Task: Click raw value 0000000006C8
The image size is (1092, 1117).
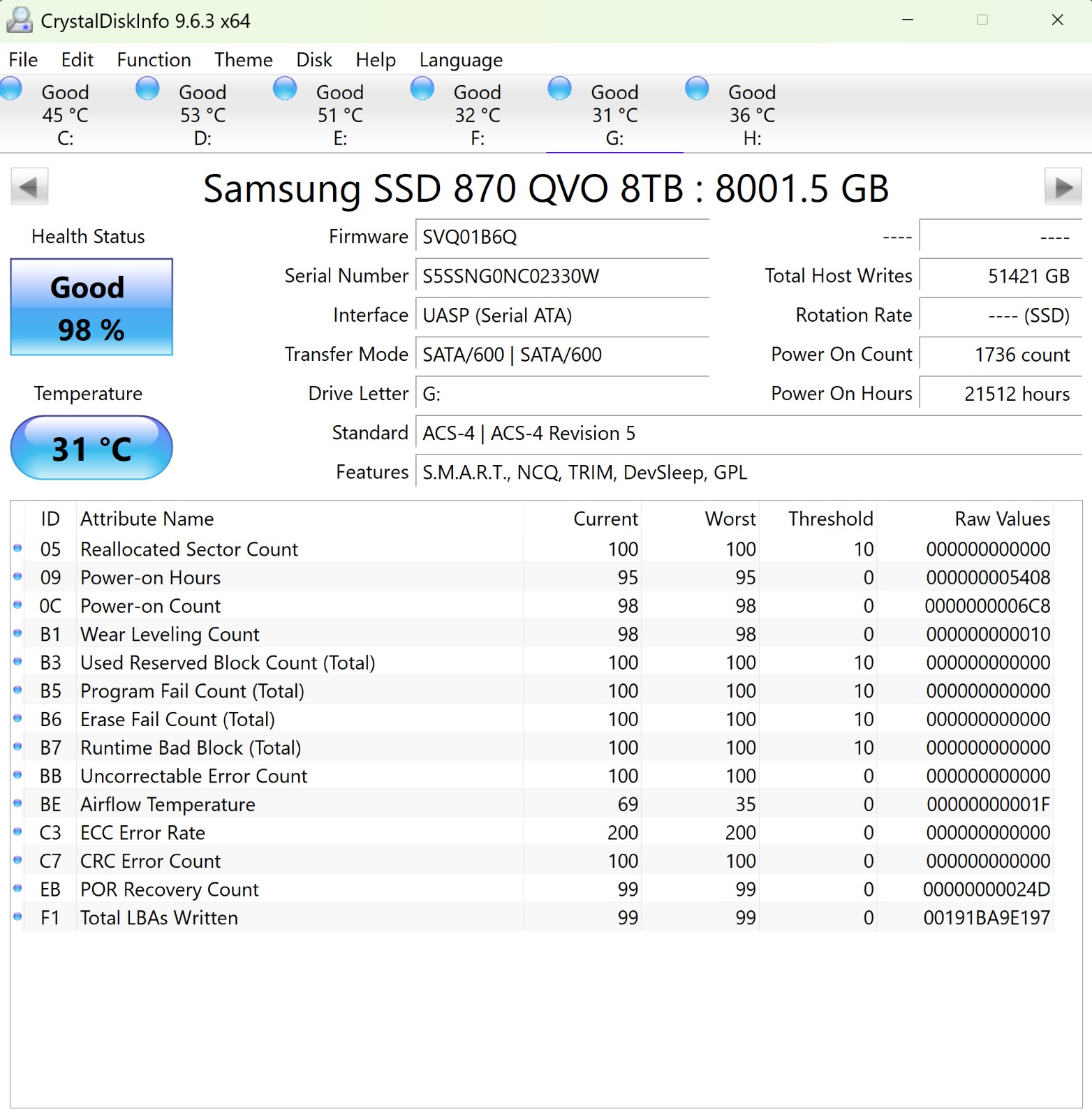Action: point(987,606)
